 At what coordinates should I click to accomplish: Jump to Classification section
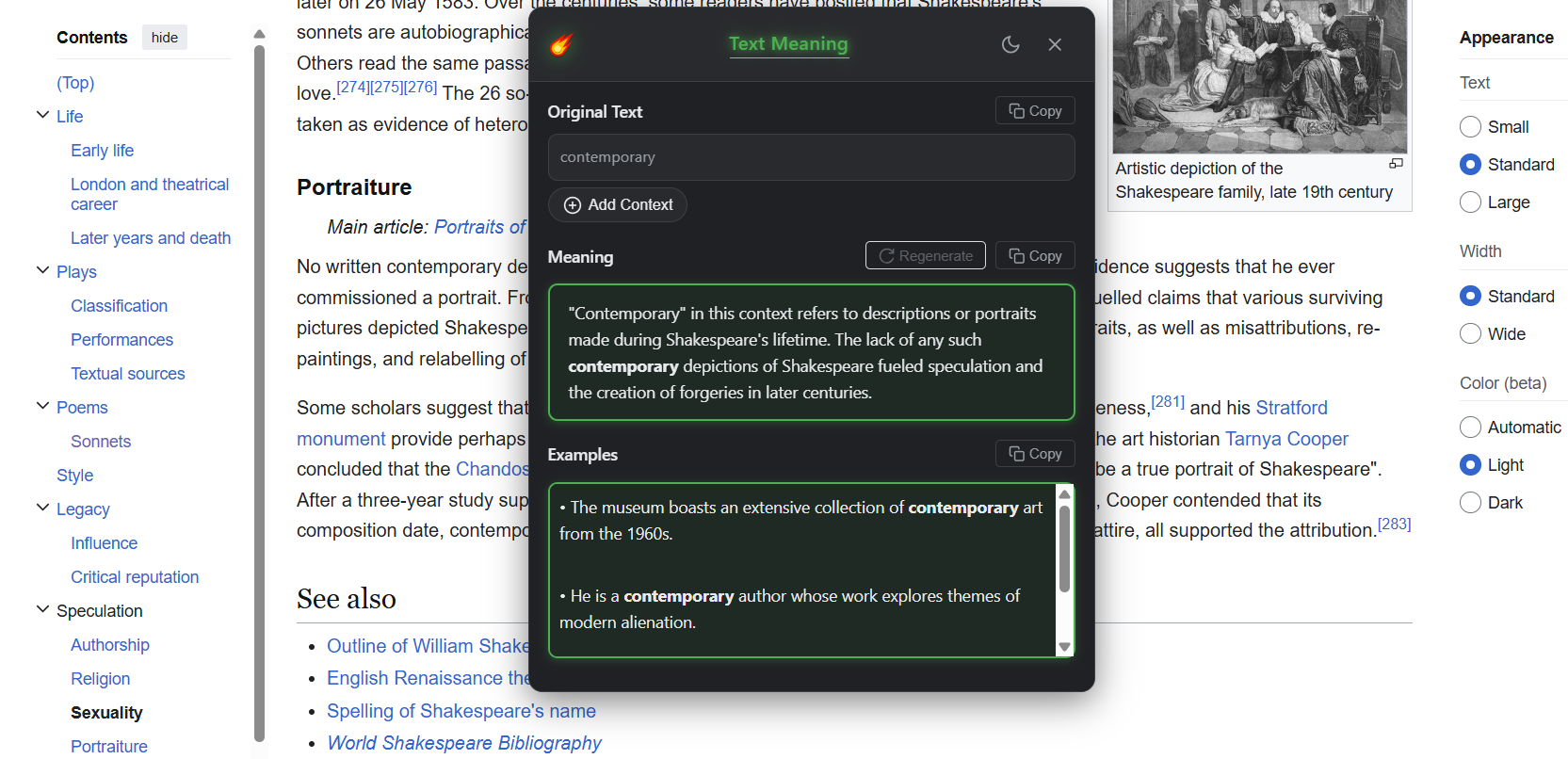[119, 306]
